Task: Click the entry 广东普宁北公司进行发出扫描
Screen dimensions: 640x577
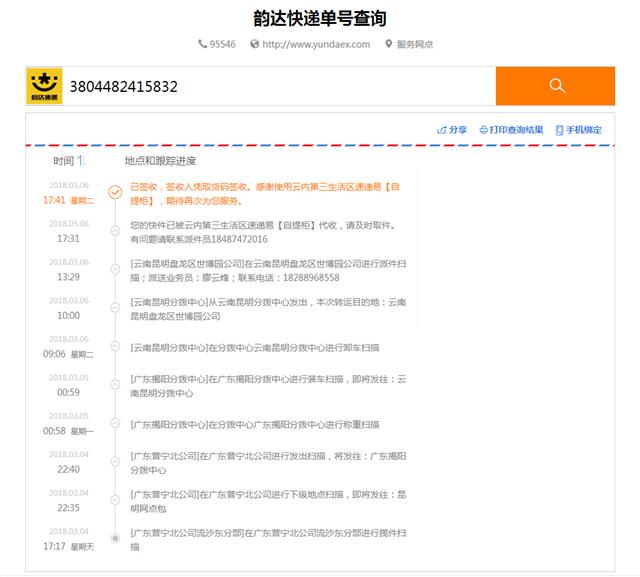Action: tap(268, 463)
